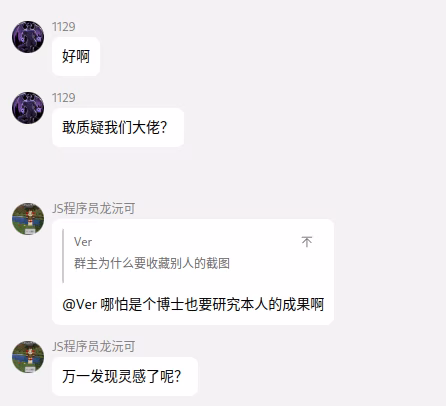The image size is (446, 406).
Task: Click the avatar beside 万一发现灵感了呢? message
Action: coord(28,357)
